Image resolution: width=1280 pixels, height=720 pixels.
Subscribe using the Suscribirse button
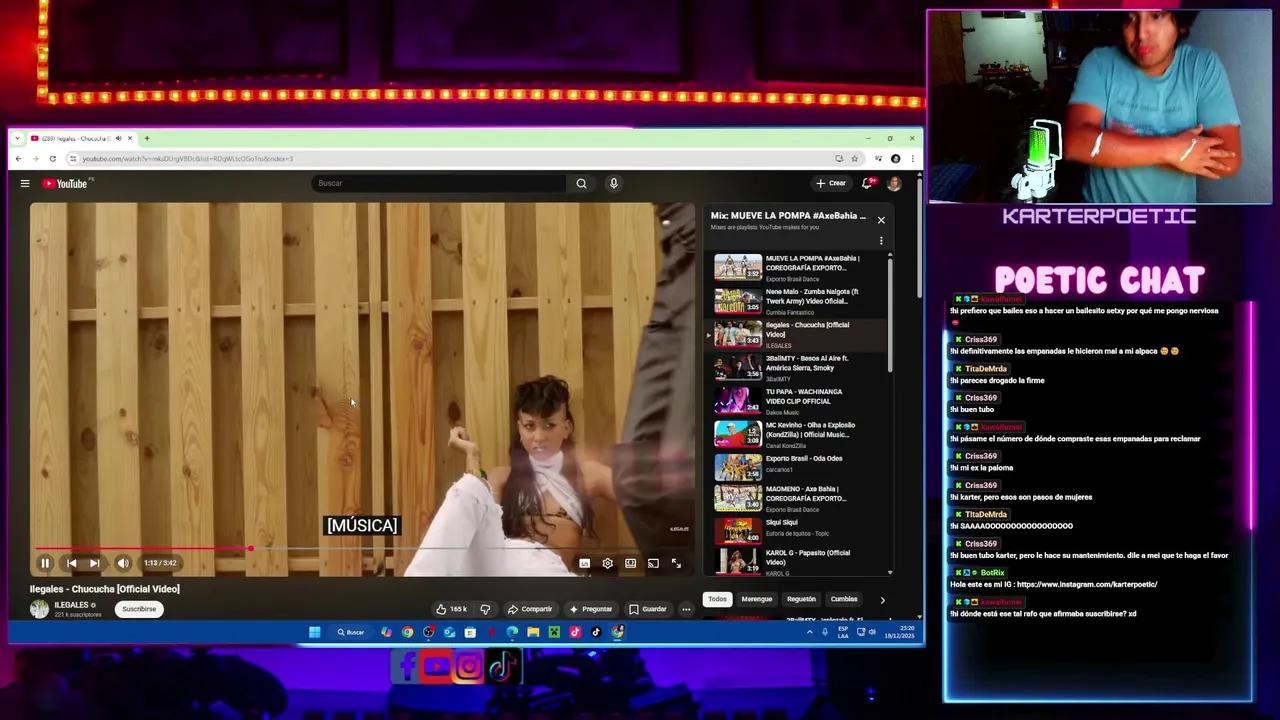(139, 609)
